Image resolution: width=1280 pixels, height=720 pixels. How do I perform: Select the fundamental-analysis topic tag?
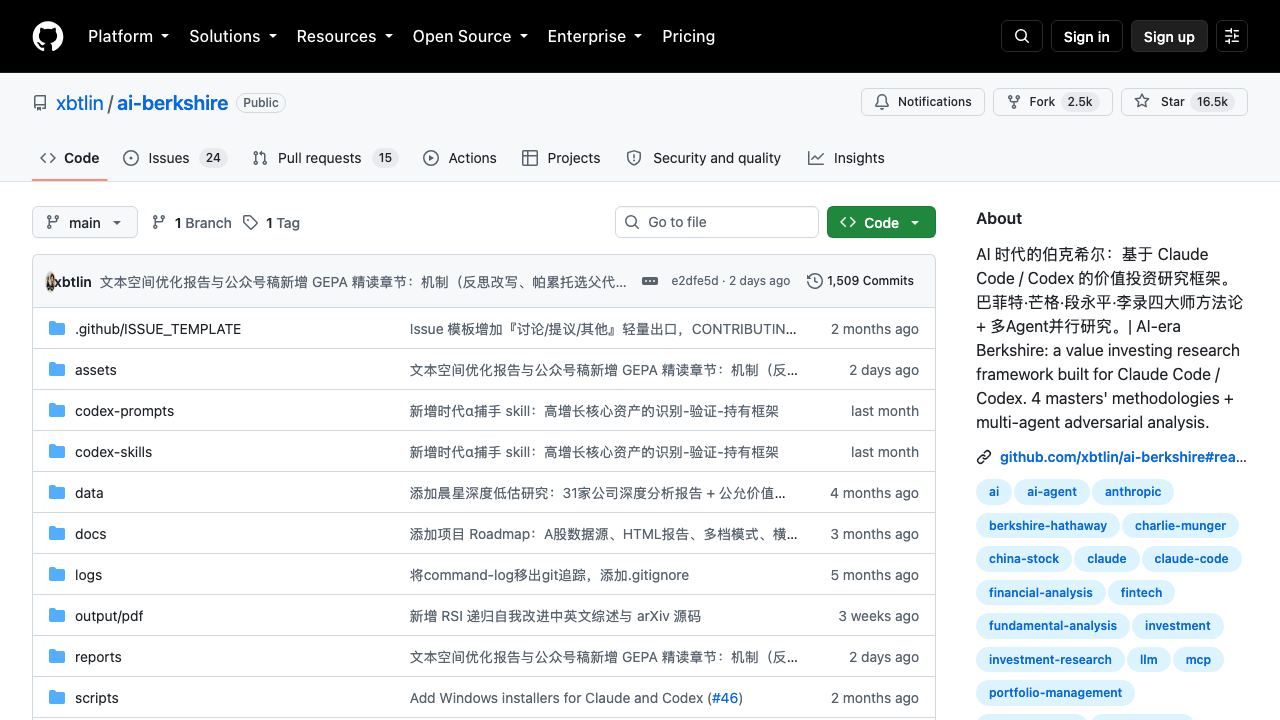1052,626
